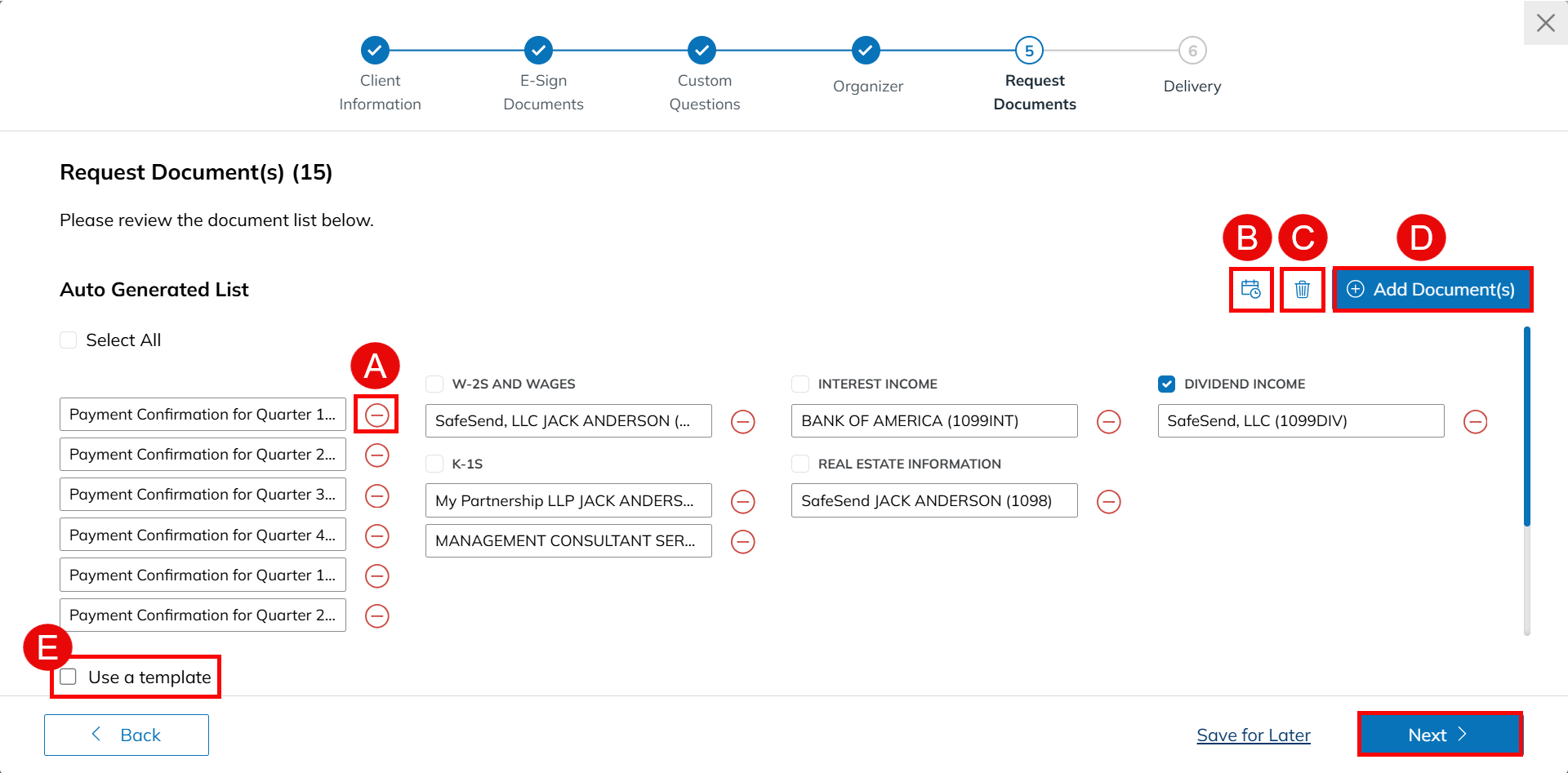Check the W-2S AND WAGES category
This screenshot has height=773, width=1568.
[x=434, y=384]
